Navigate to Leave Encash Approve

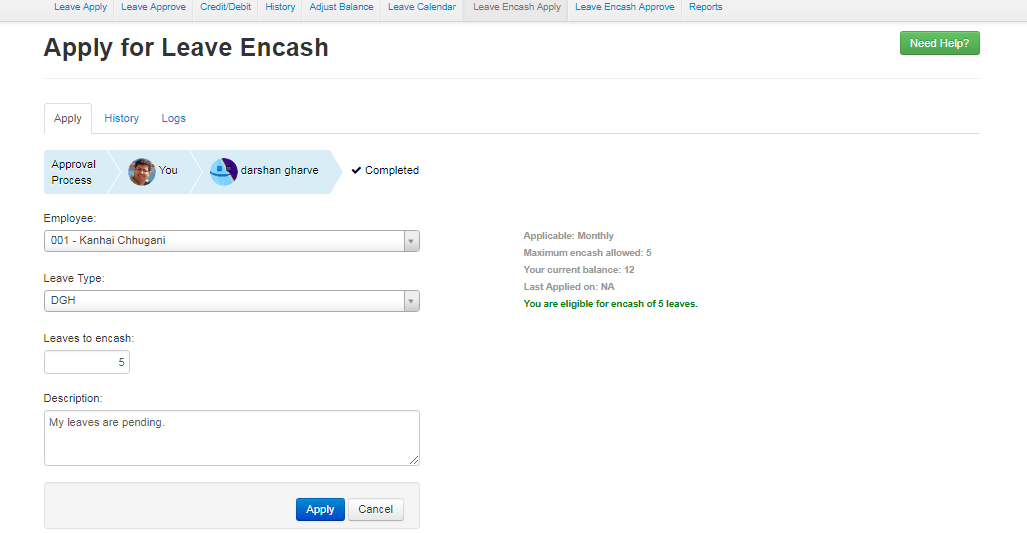625,7
